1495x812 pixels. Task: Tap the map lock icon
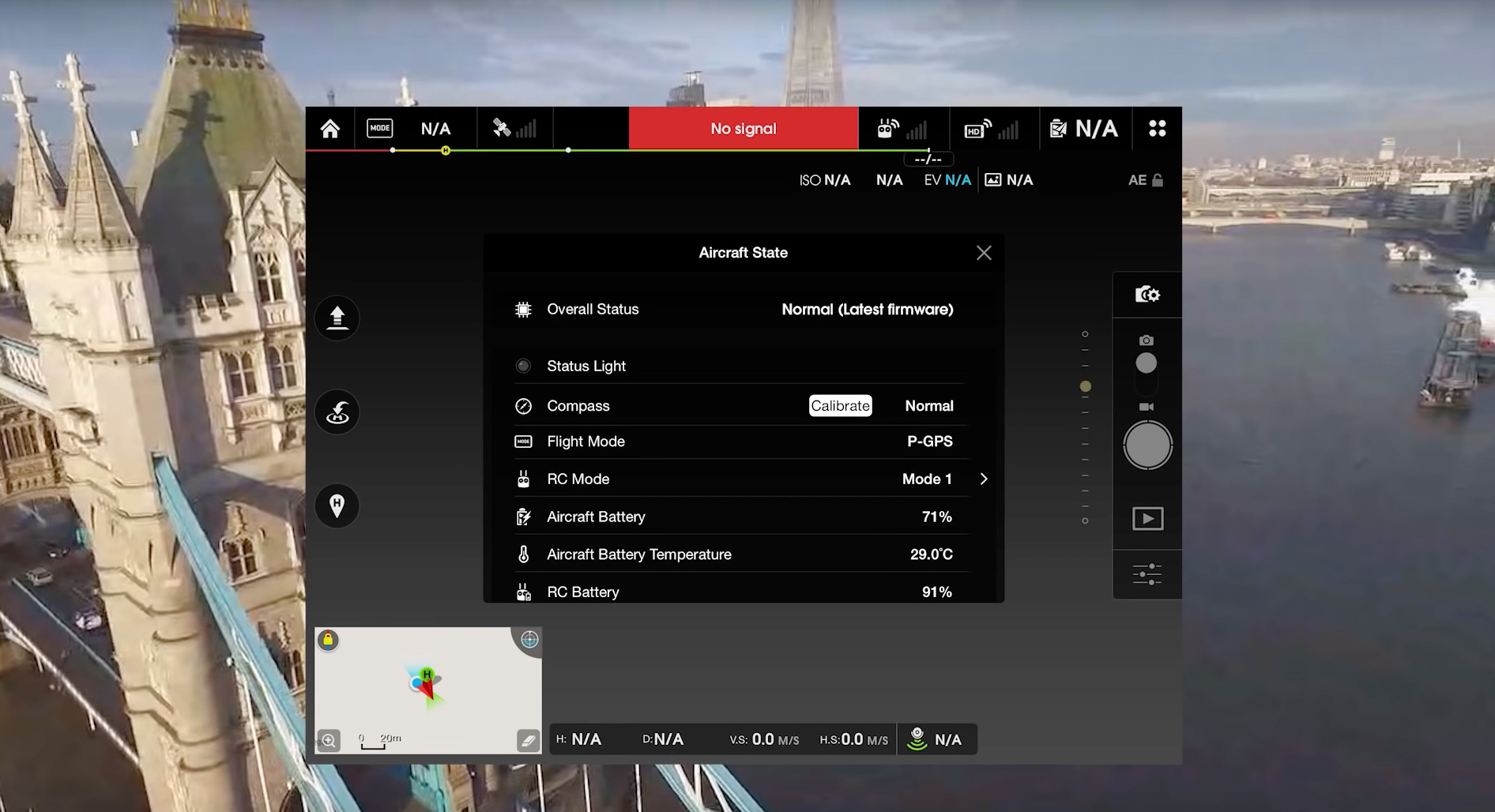click(x=328, y=640)
